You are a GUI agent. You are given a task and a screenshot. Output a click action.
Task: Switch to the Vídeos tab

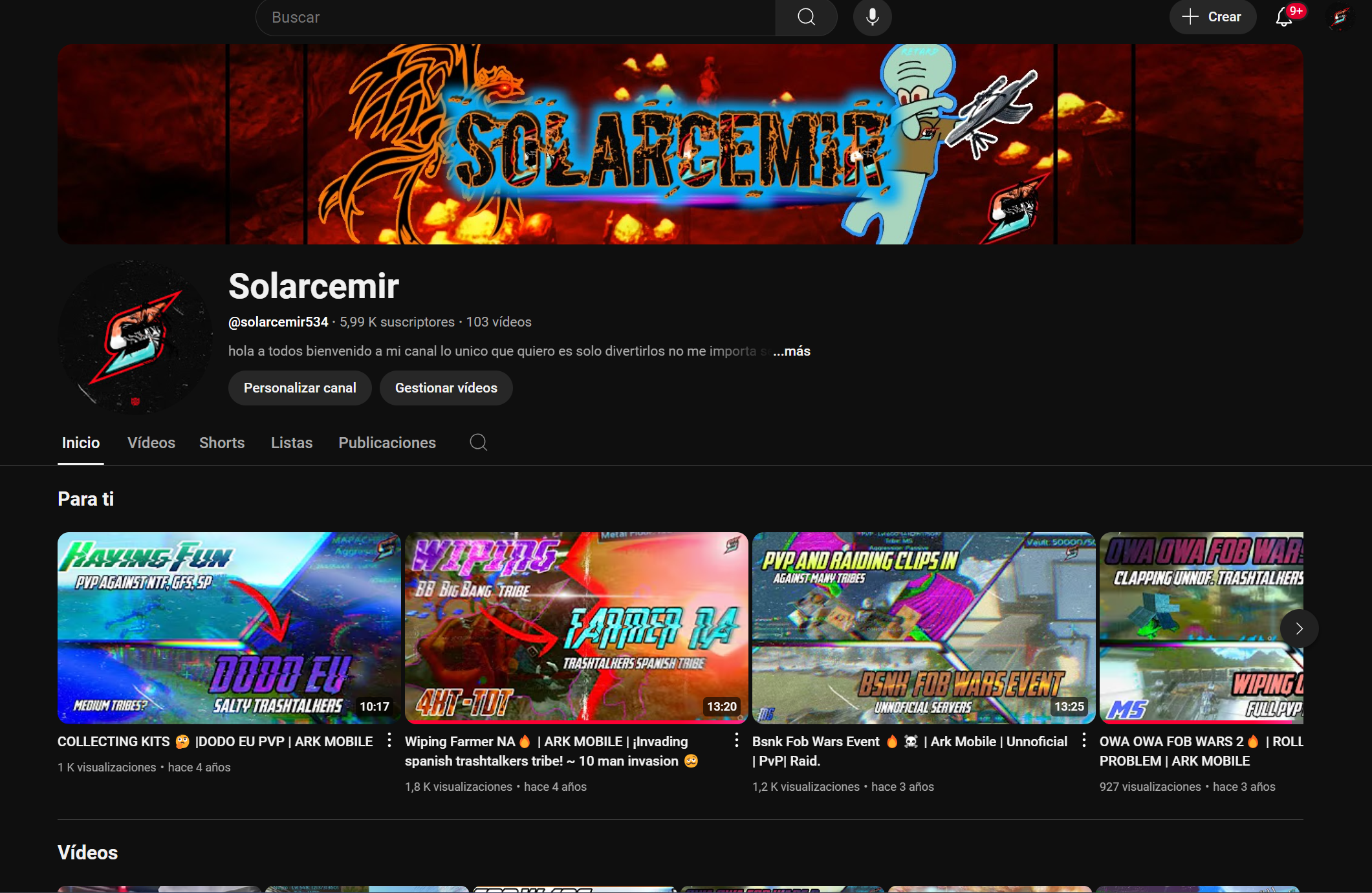tap(151, 443)
